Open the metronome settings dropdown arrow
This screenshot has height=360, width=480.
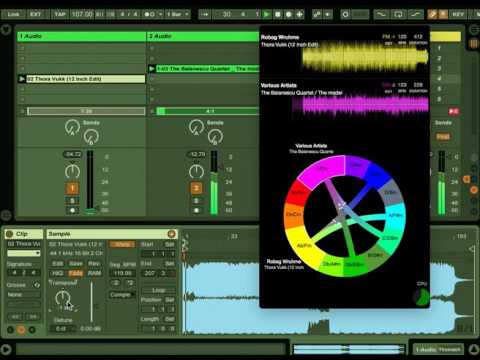pos(160,14)
